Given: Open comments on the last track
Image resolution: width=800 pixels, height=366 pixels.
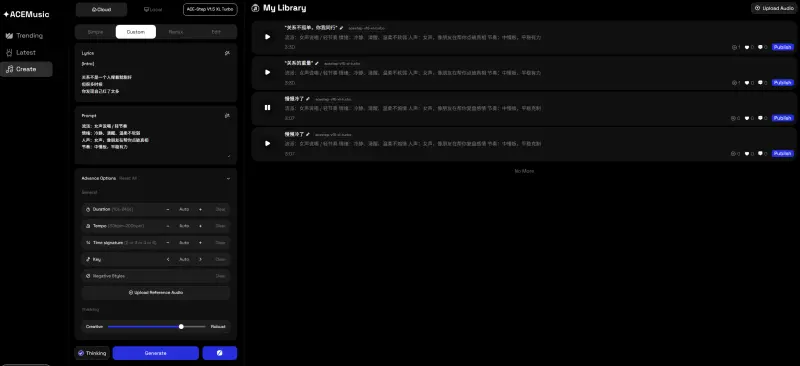Looking at the screenshot, I should pos(760,154).
